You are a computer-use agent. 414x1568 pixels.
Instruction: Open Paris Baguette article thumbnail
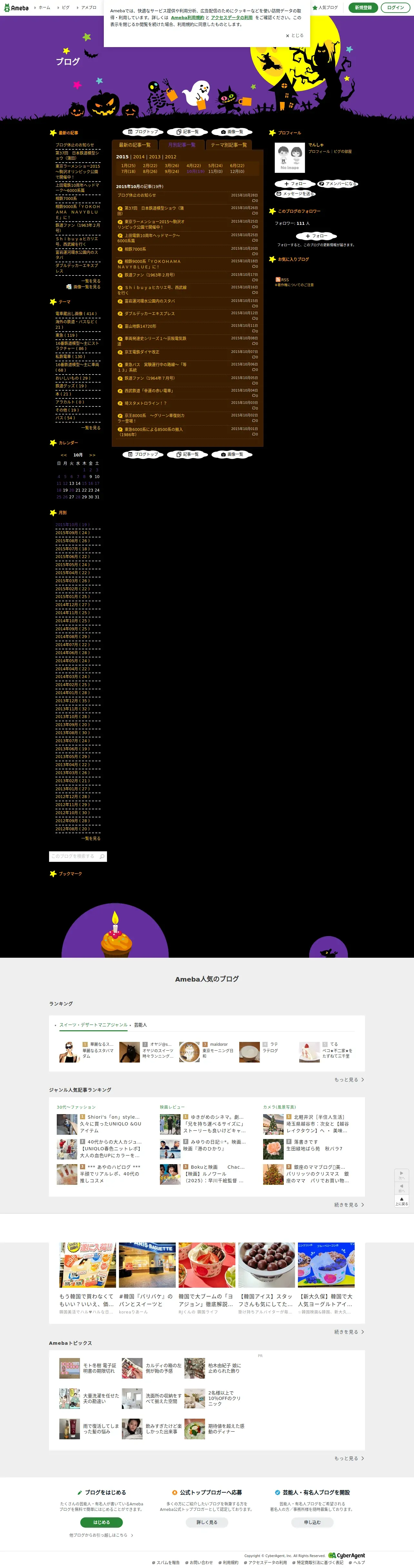click(x=147, y=1265)
